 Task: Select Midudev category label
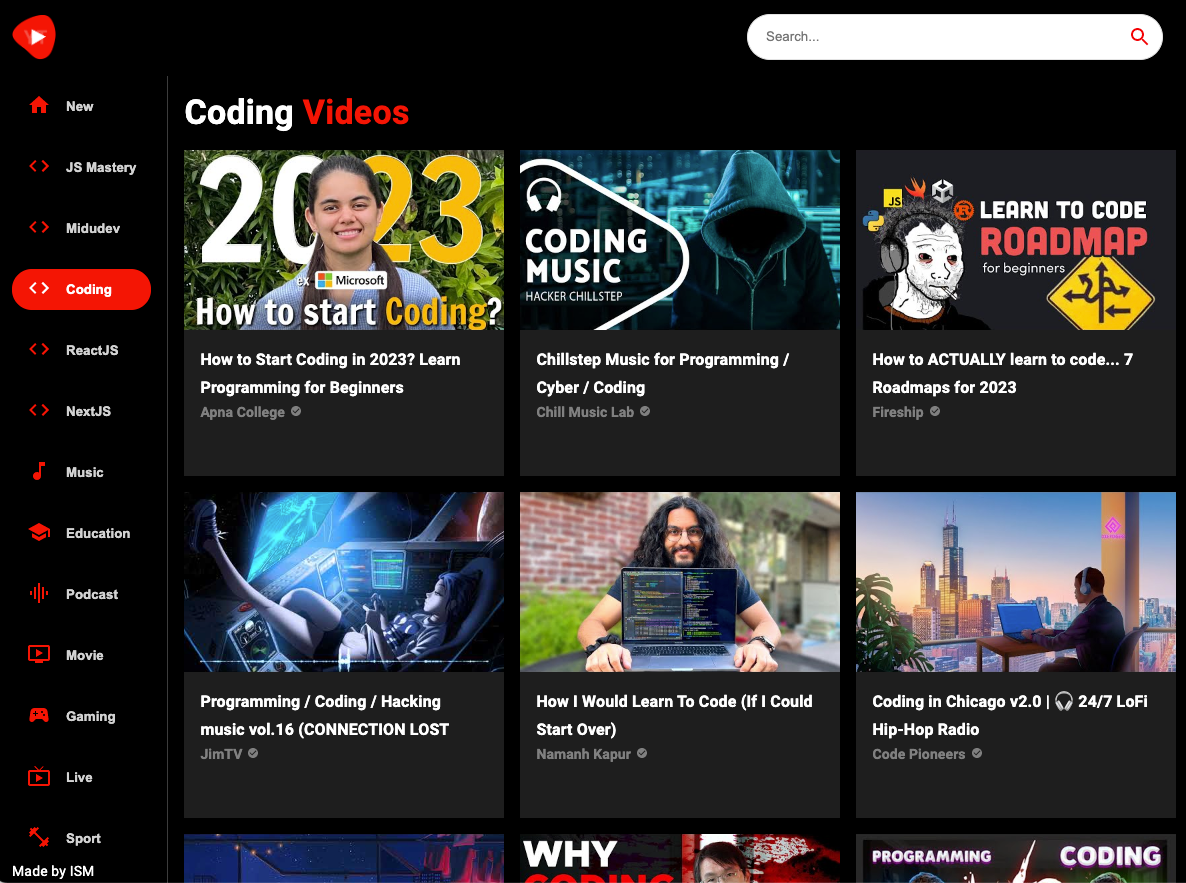click(92, 229)
